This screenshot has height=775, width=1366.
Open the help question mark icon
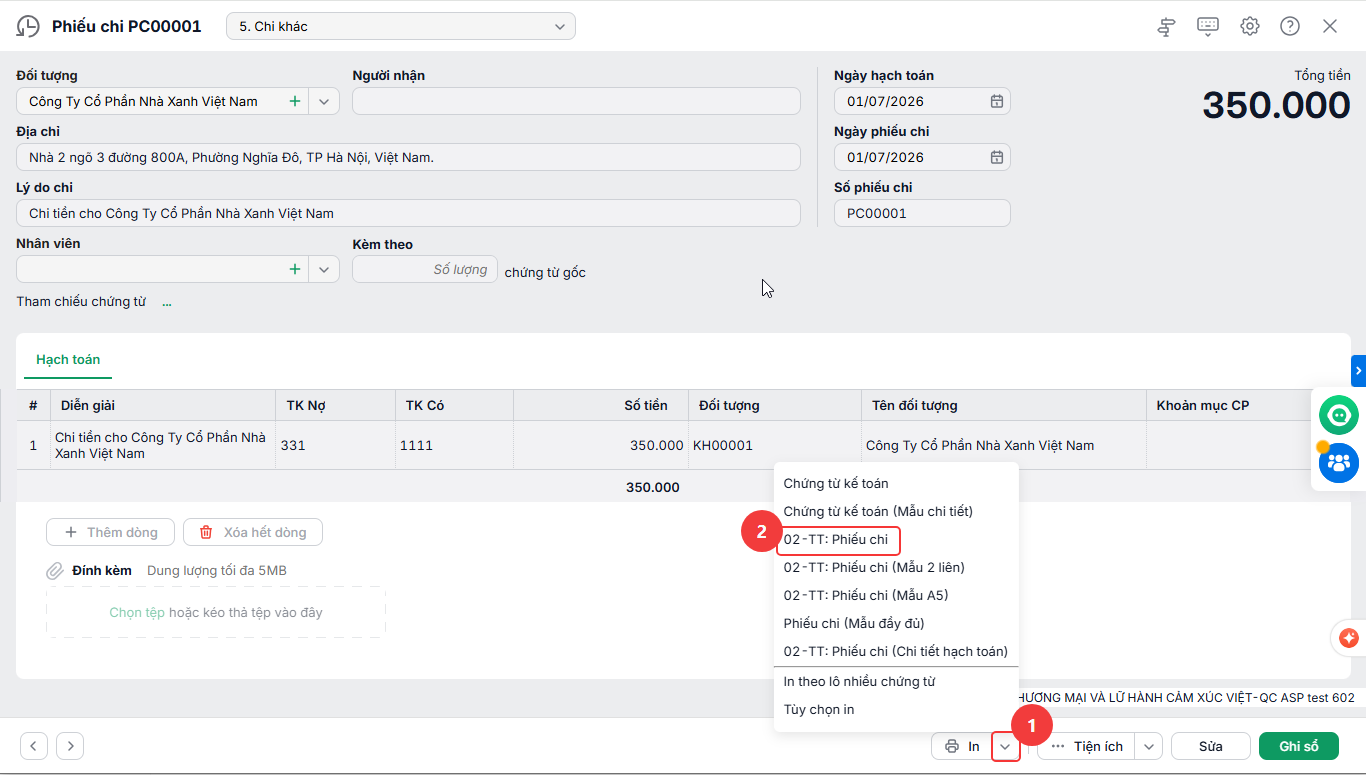click(1290, 27)
